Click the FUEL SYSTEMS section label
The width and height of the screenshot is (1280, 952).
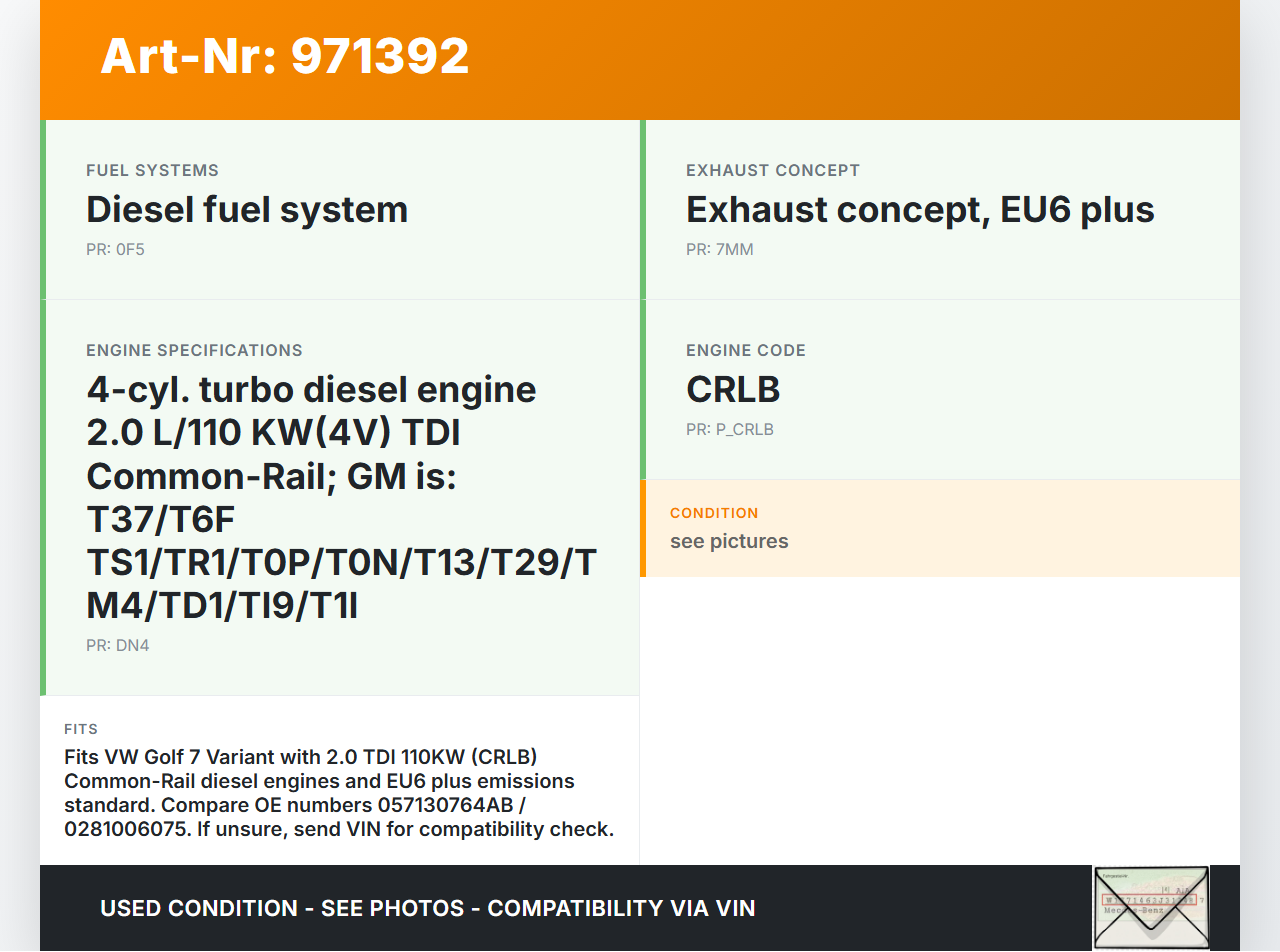(x=152, y=171)
